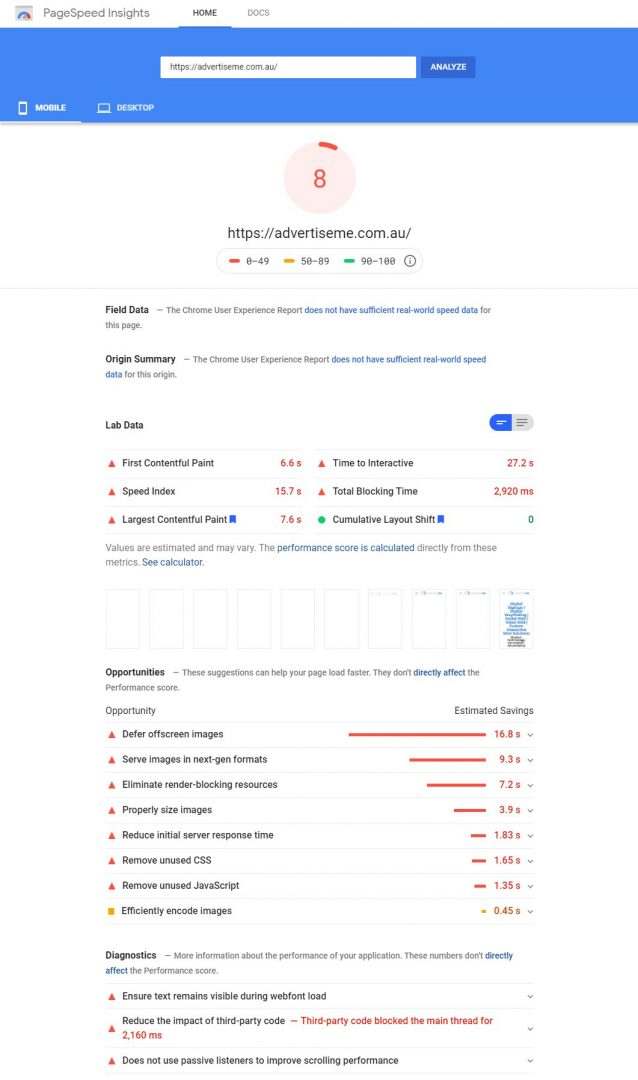
Task: Open the See calculator link
Action: tap(173, 562)
